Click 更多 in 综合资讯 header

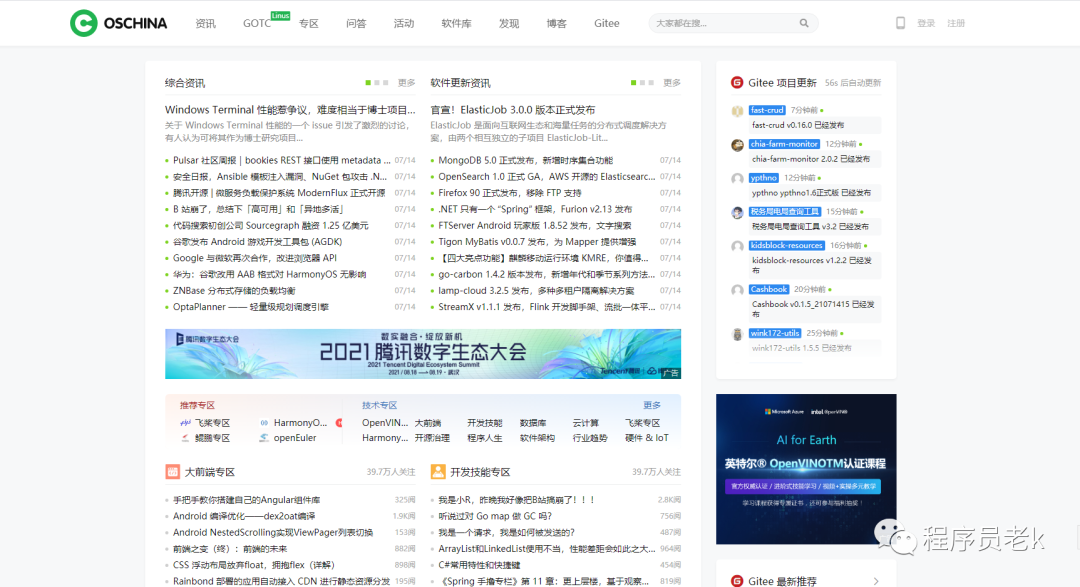[406, 83]
